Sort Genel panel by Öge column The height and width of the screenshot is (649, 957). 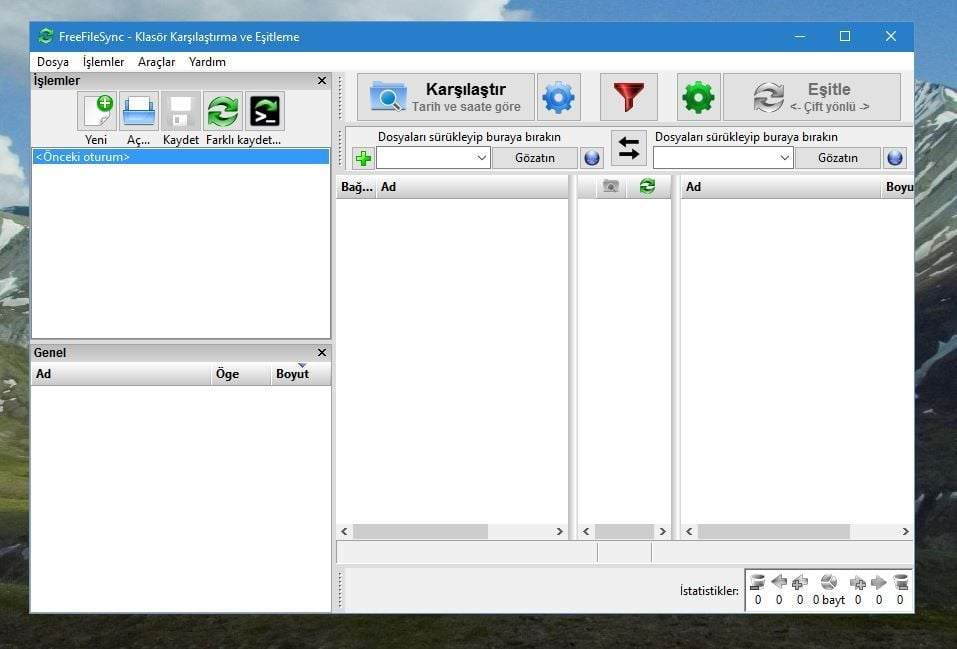tap(240, 374)
